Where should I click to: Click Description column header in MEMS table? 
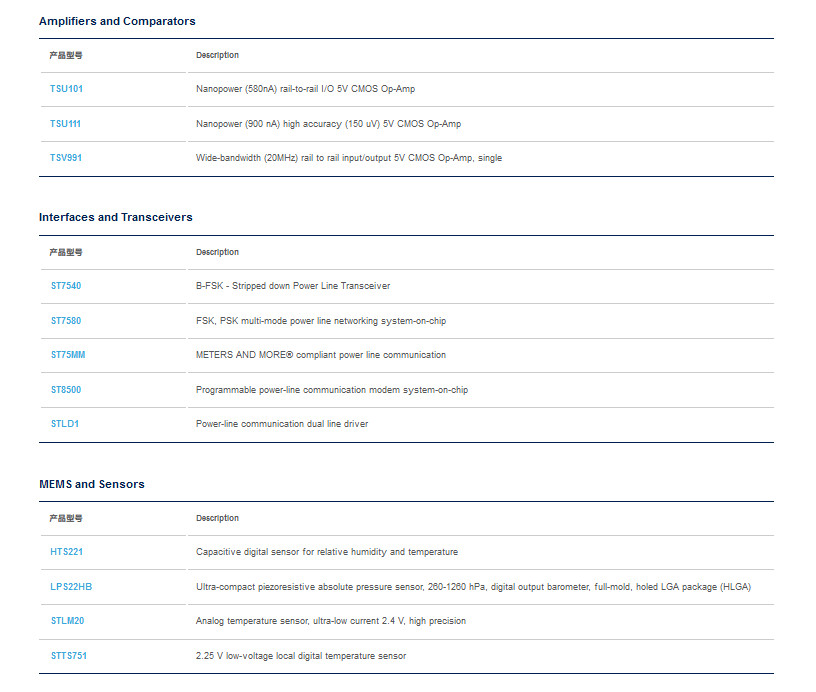pyautogui.click(x=218, y=518)
